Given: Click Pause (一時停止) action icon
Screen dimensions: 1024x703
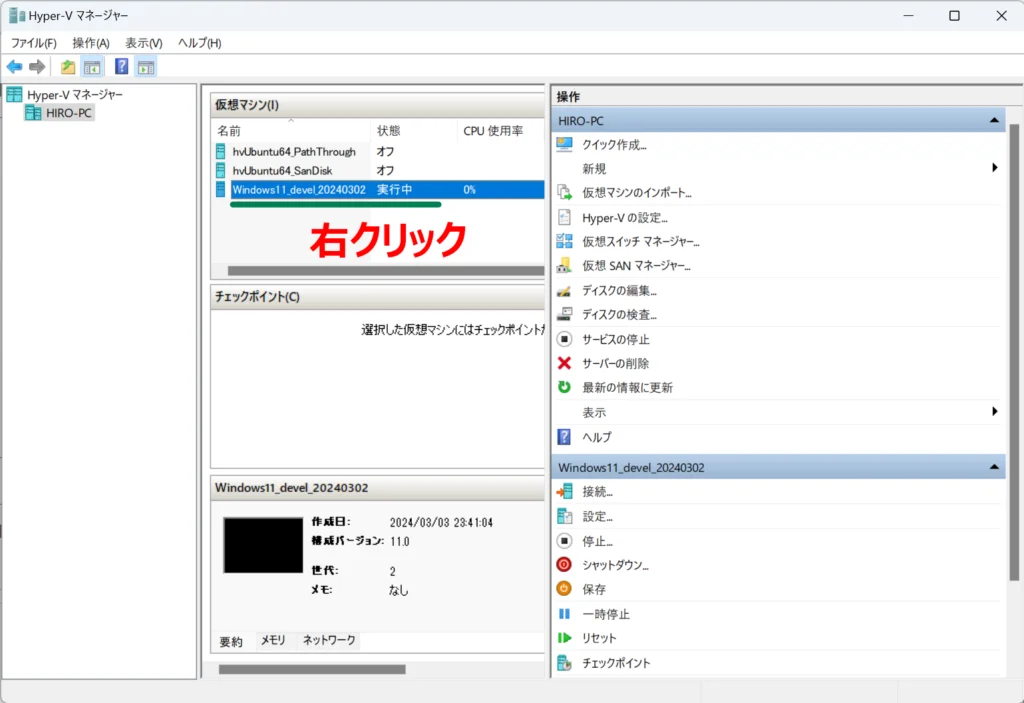Looking at the screenshot, I should coord(564,614).
